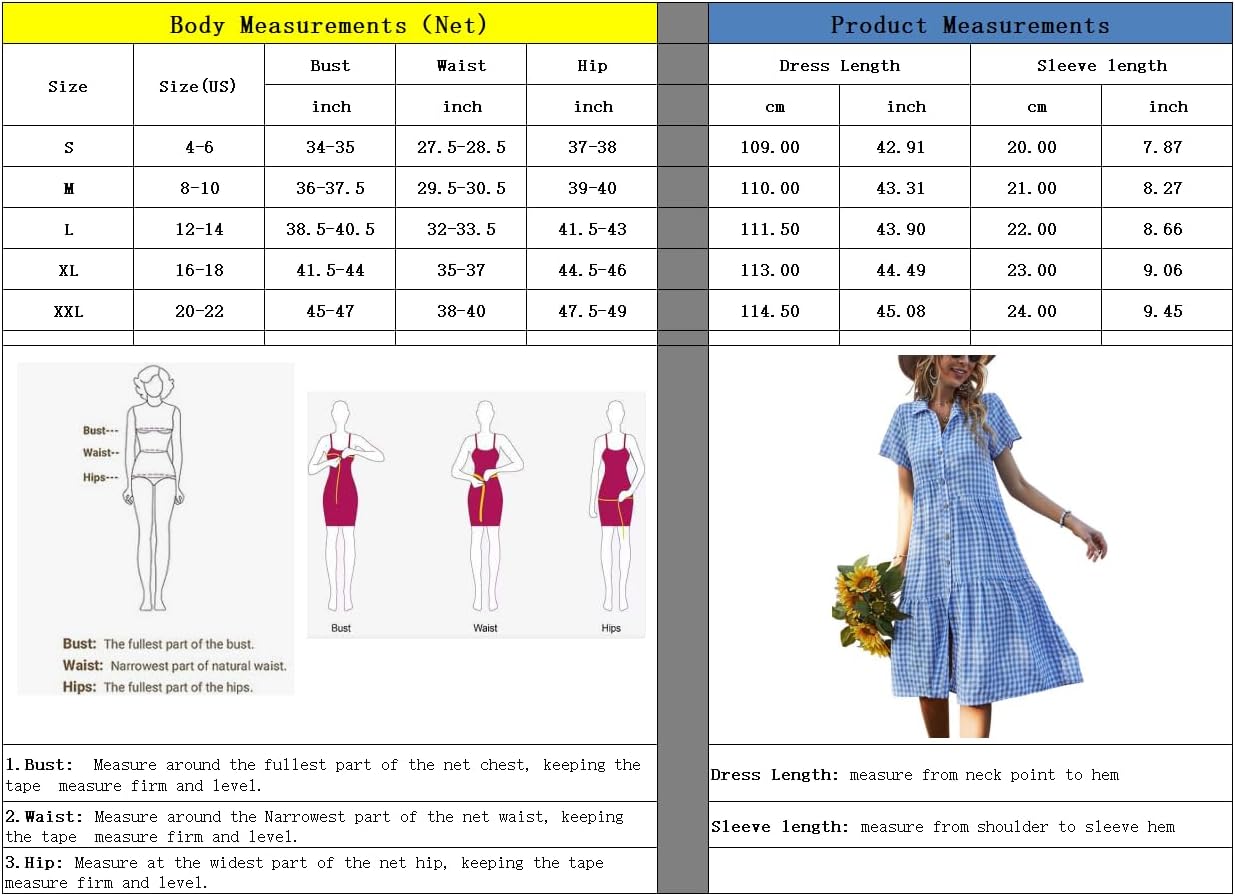Click hip value 44.5-46
This screenshot has width=1235, height=896.
click(x=592, y=270)
